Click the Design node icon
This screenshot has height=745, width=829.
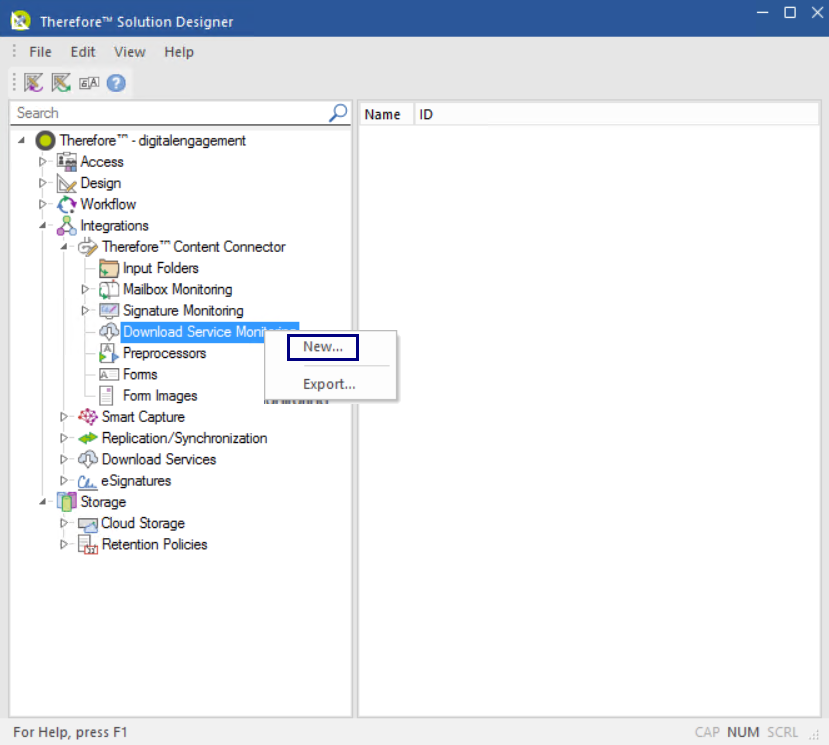[67, 183]
